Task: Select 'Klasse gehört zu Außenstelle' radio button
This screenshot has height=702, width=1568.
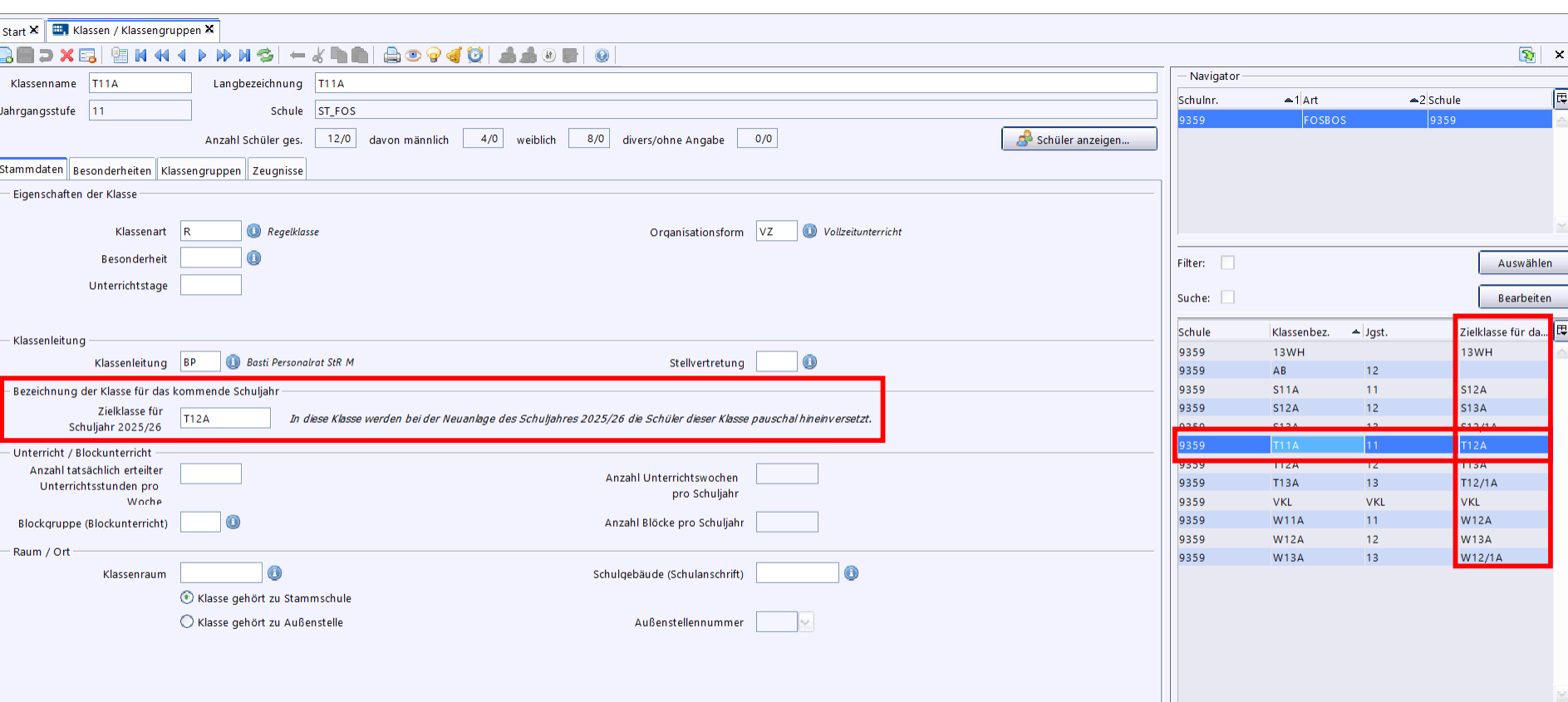Action: click(x=187, y=621)
